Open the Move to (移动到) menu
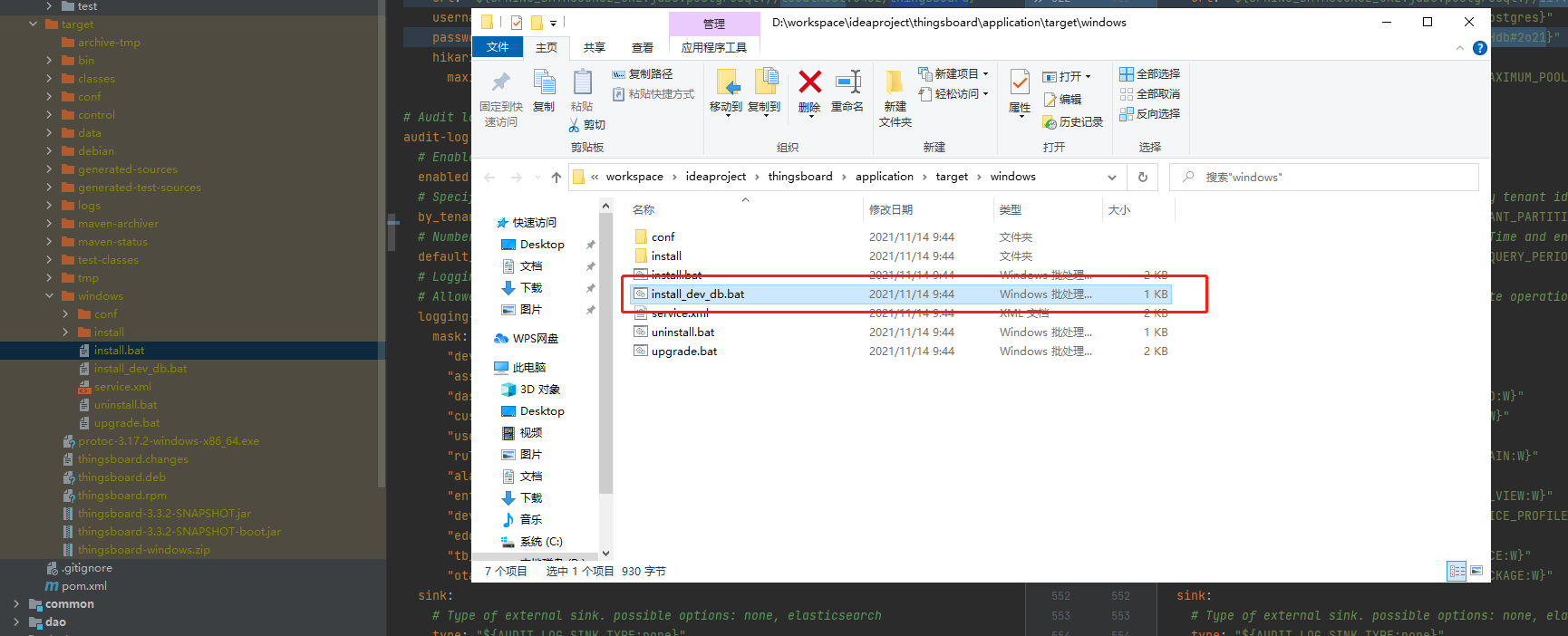This screenshot has height=636, width=1568. coord(726,94)
